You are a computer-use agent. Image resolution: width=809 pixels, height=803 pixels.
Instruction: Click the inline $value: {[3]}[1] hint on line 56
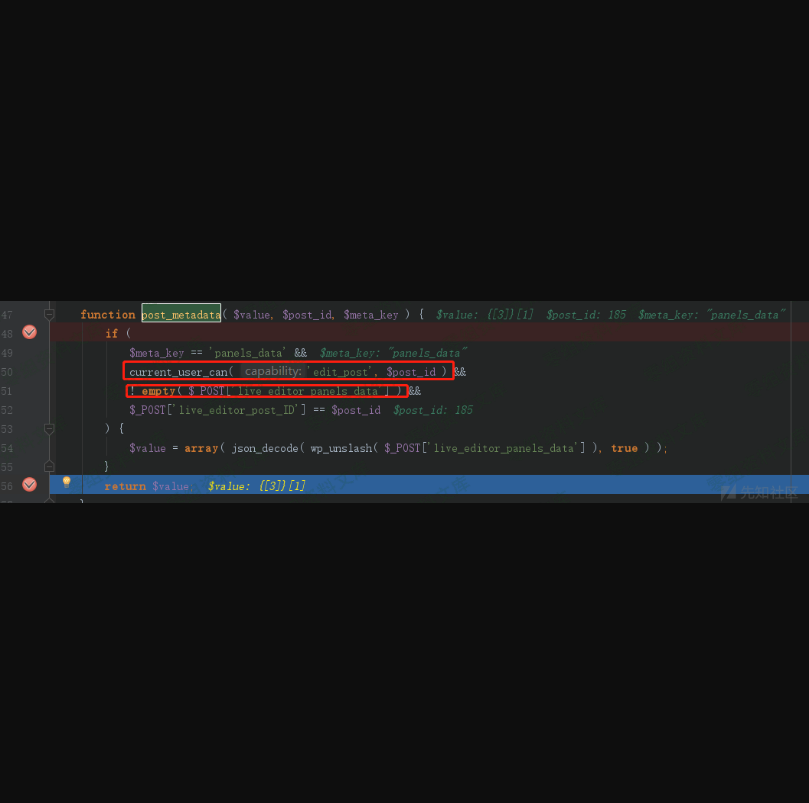256,486
